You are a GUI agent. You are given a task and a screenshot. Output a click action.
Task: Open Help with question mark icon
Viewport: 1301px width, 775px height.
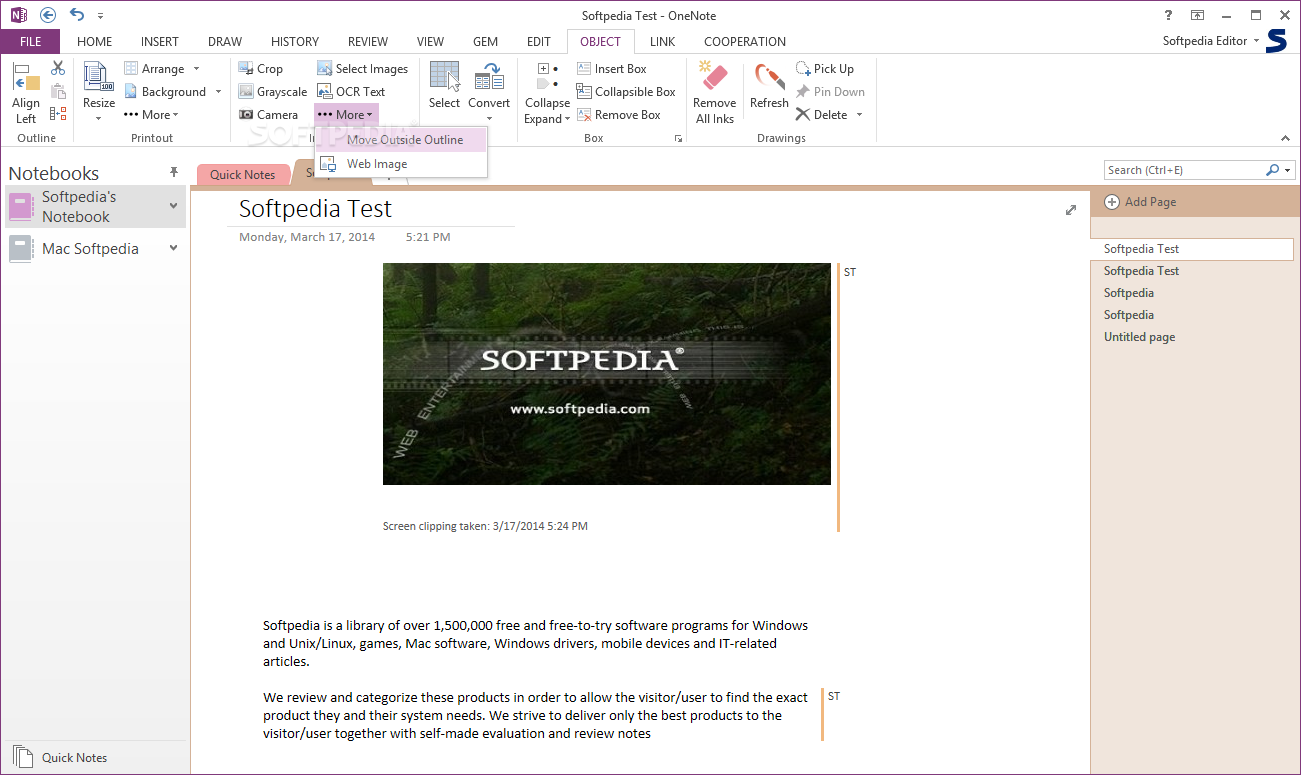click(x=1169, y=16)
